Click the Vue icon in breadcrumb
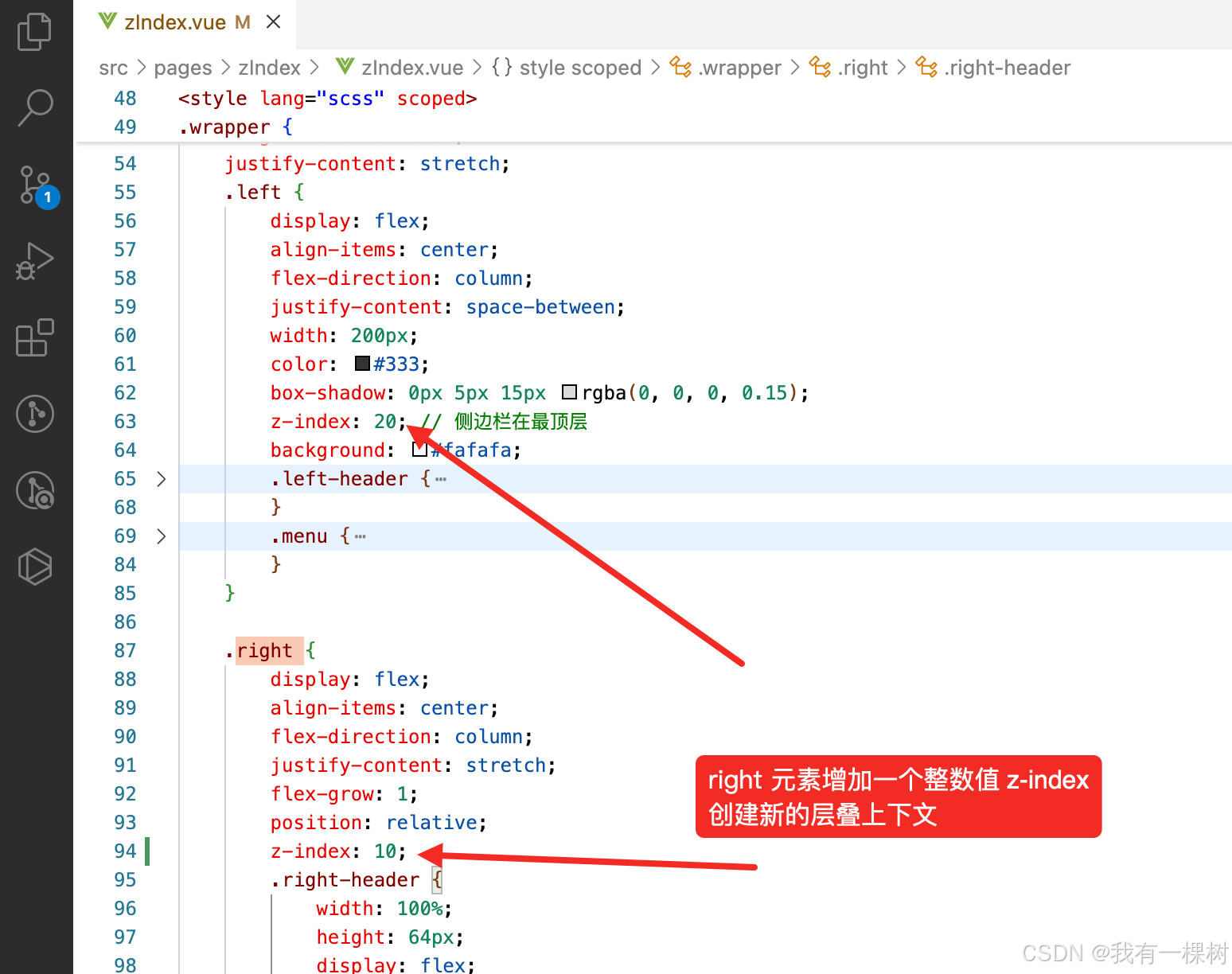This screenshot has width=1232, height=974. [345, 66]
